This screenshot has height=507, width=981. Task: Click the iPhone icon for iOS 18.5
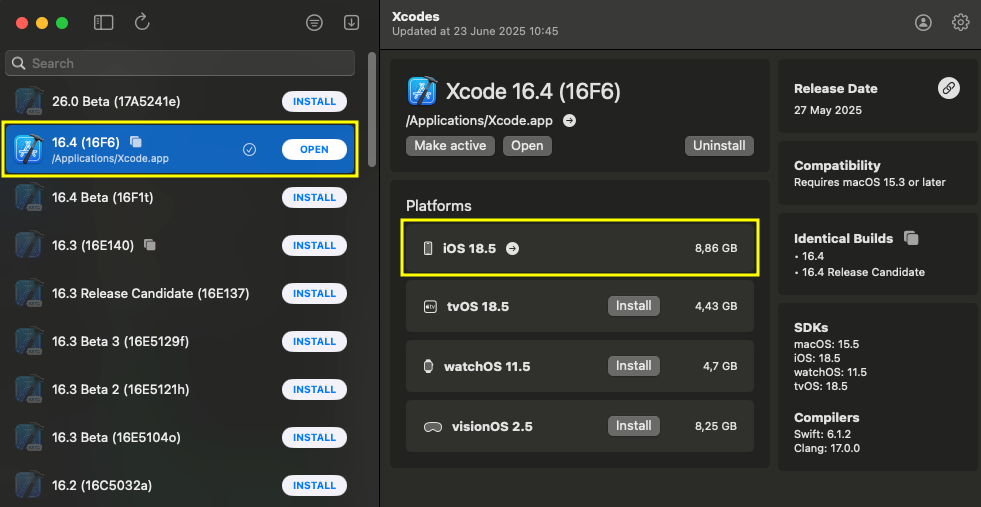(x=428, y=248)
